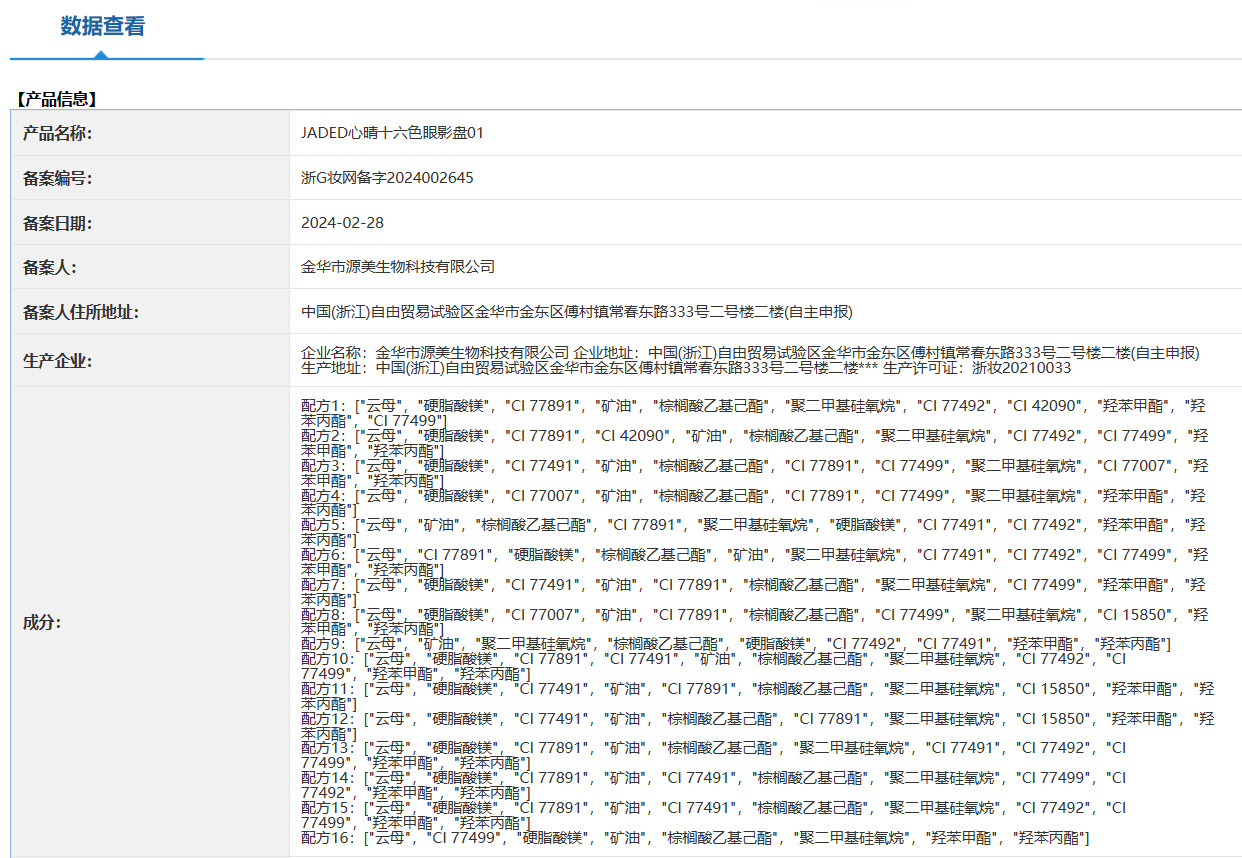Select the 配方9 ingredient line

coord(736,643)
